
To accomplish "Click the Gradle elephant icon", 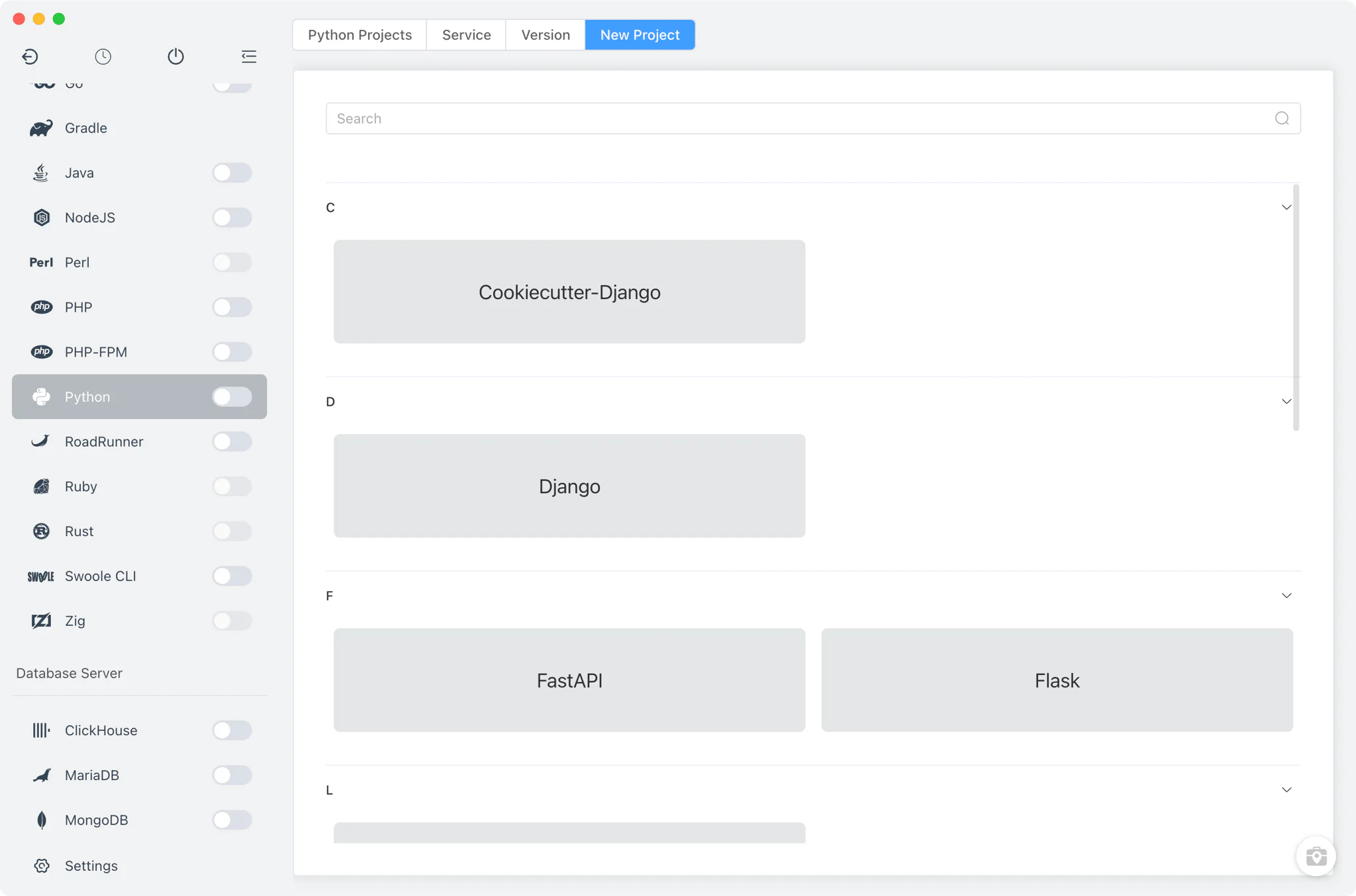I will (x=41, y=128).
